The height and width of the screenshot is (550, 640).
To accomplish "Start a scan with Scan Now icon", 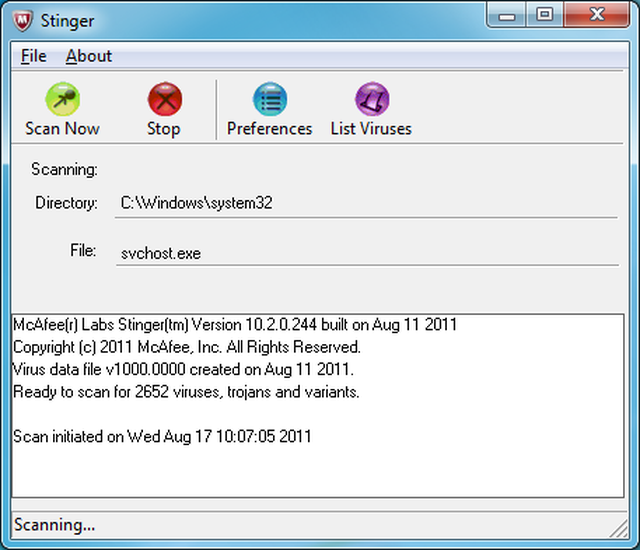I will tap(62, 99).
